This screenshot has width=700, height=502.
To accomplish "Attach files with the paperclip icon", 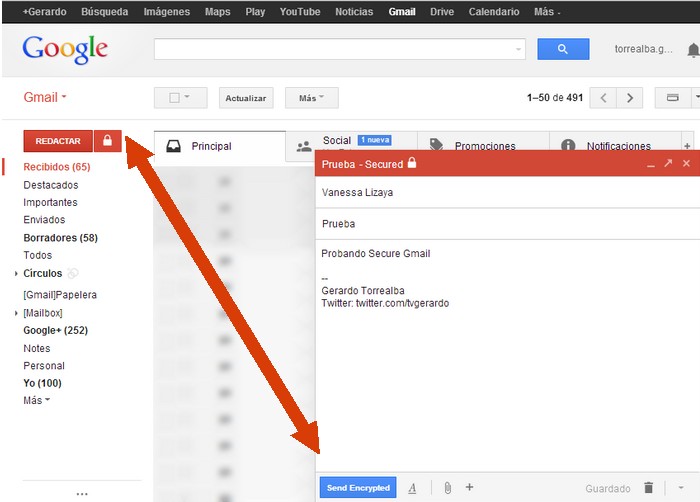I will 447,488.
